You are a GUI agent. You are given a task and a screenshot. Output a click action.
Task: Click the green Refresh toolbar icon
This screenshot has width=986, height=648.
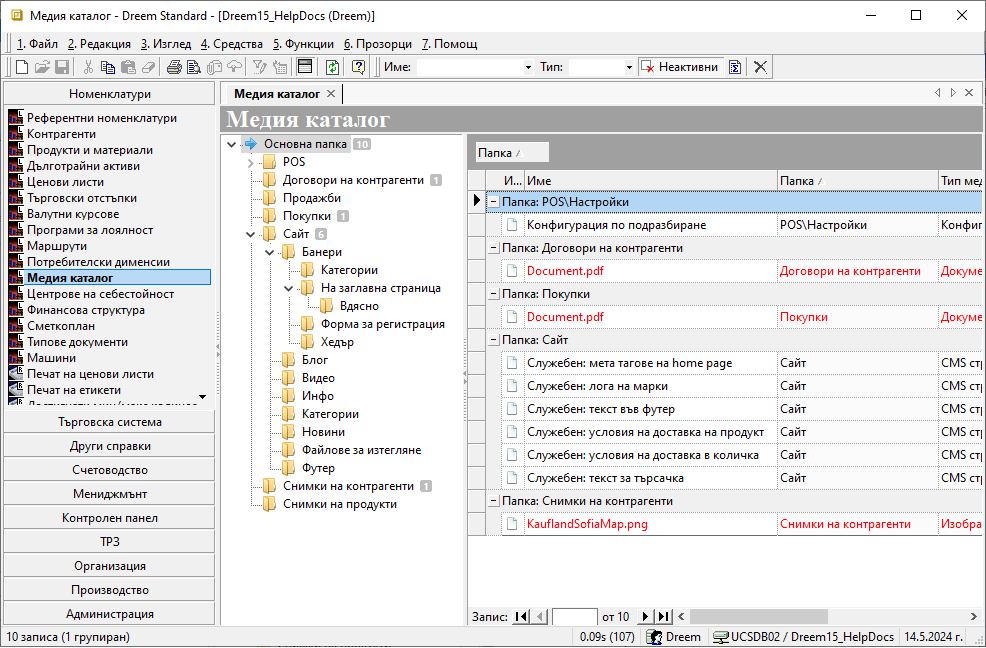(331, 67)
